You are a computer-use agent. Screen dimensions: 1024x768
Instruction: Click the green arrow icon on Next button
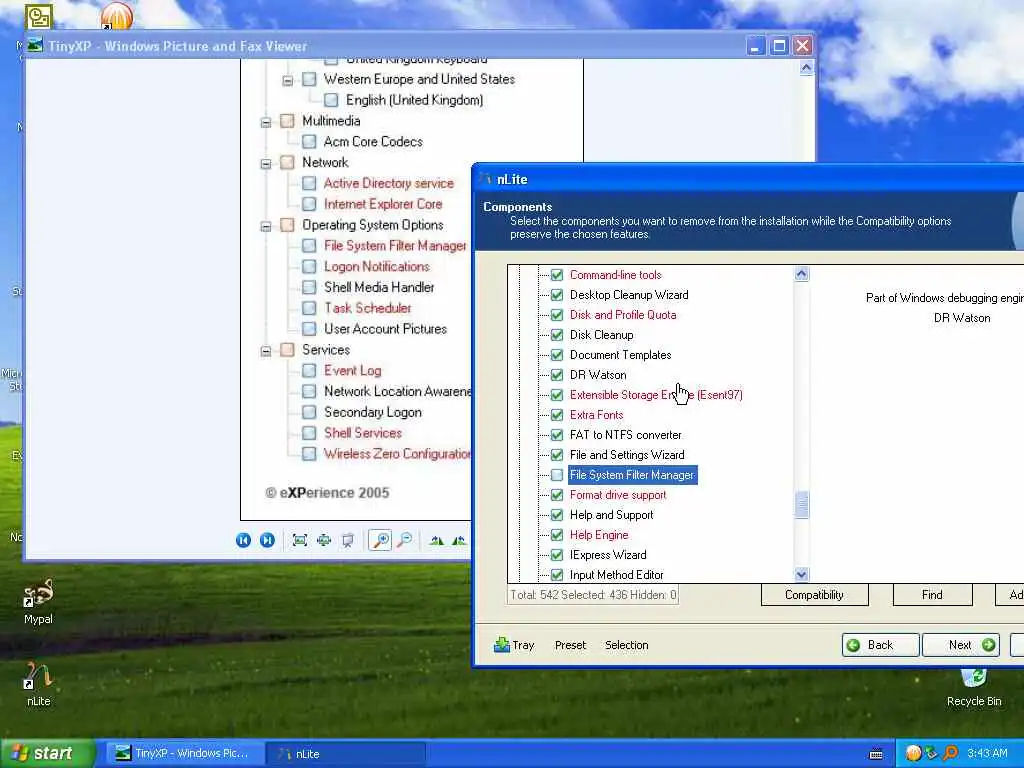click(988, 645)
